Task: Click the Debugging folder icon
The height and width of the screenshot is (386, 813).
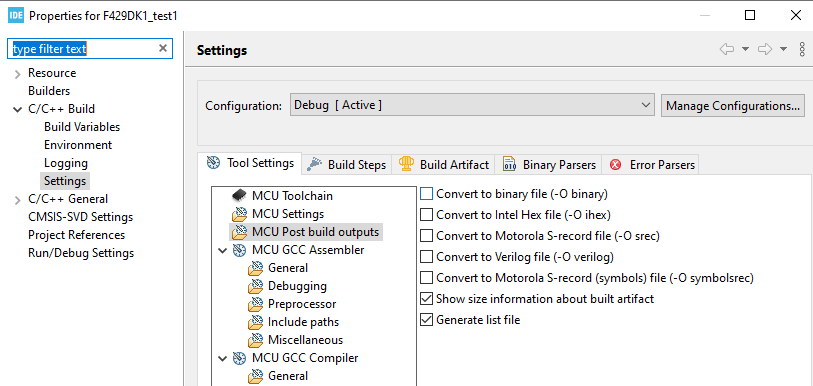Action: click(256, 286)
